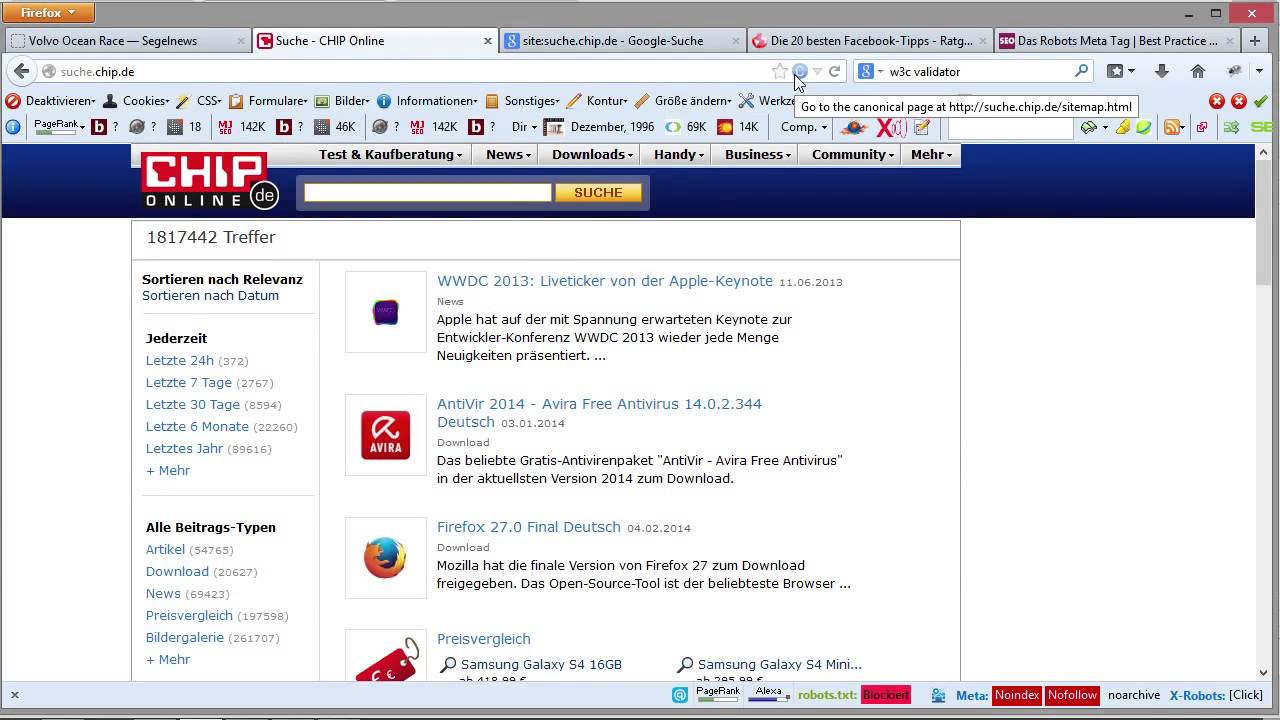Click the Firefox logo thumbnail
The width and height of the screenshot is (1280, 720).
pos(386,558)
